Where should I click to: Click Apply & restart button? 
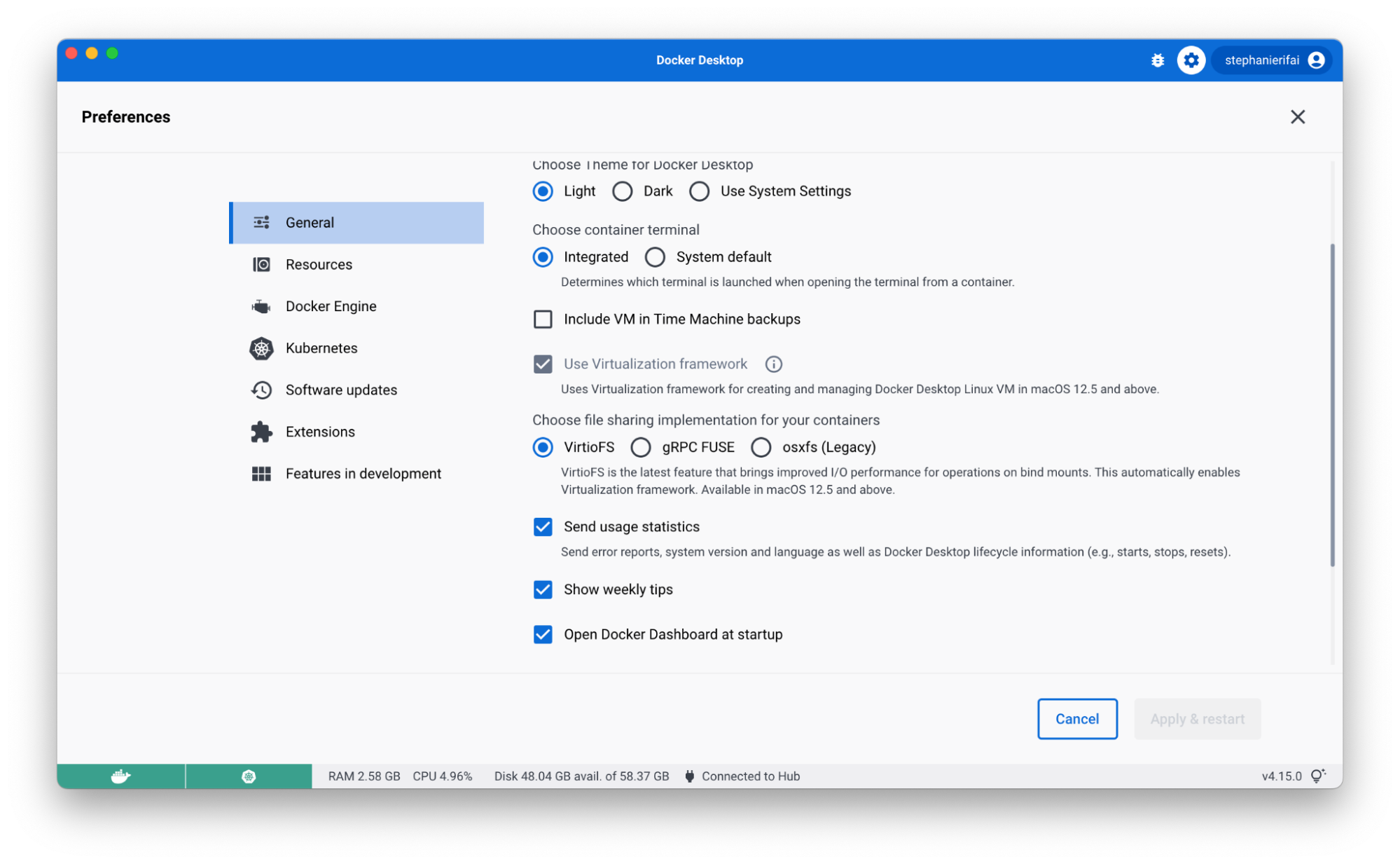click(x=1197, y=718)
